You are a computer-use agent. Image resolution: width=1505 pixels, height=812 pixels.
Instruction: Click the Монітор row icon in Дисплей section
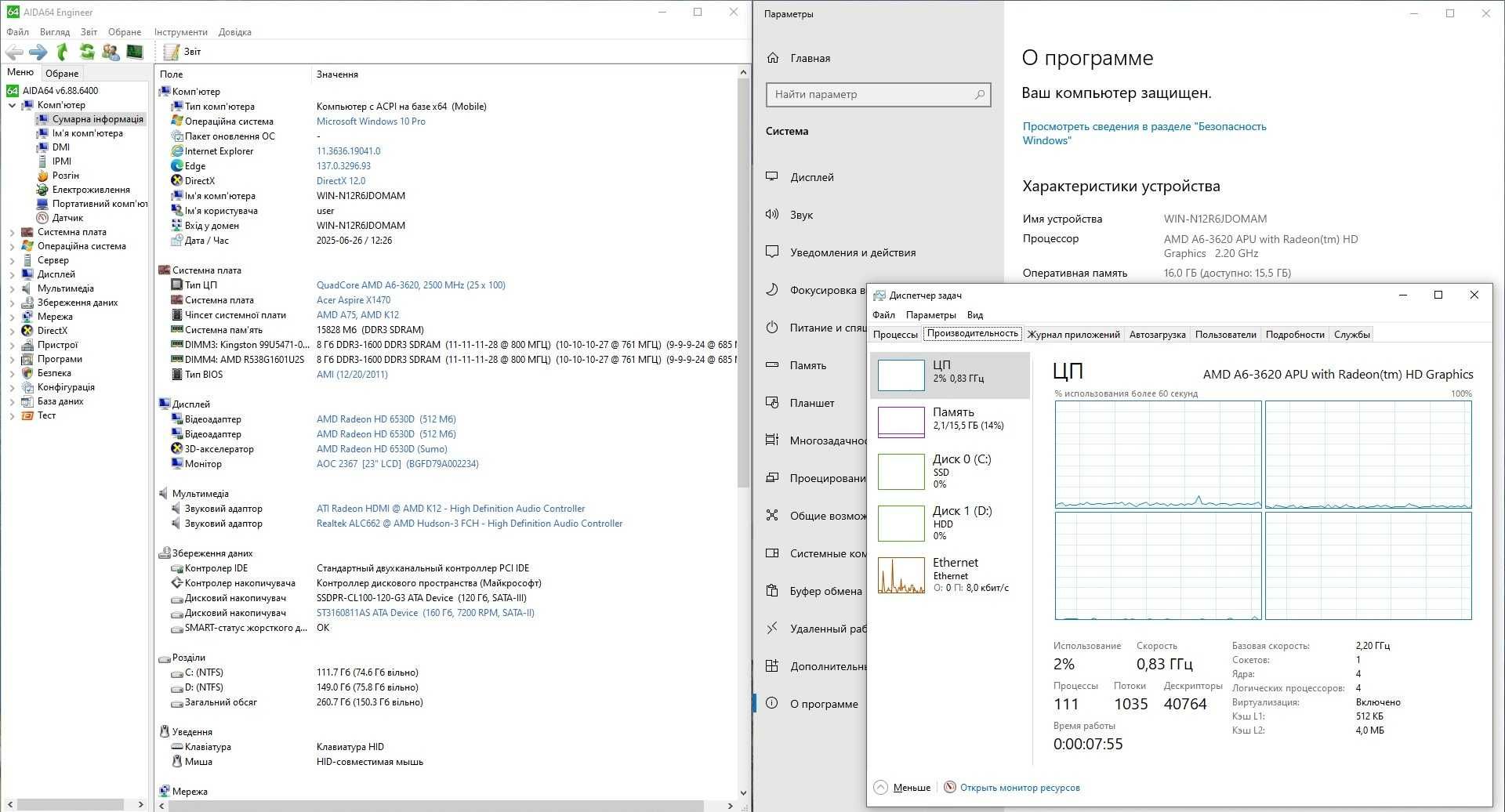pyautogui.click(x=177, y=464)
